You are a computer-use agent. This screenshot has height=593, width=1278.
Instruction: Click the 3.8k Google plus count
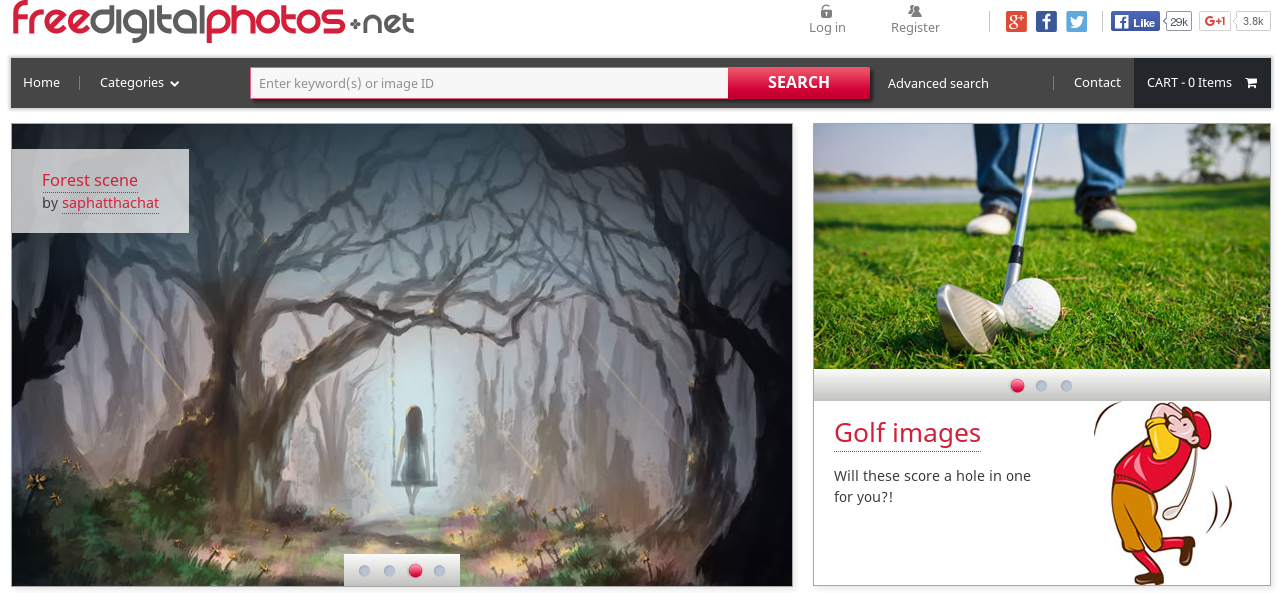1253,21
